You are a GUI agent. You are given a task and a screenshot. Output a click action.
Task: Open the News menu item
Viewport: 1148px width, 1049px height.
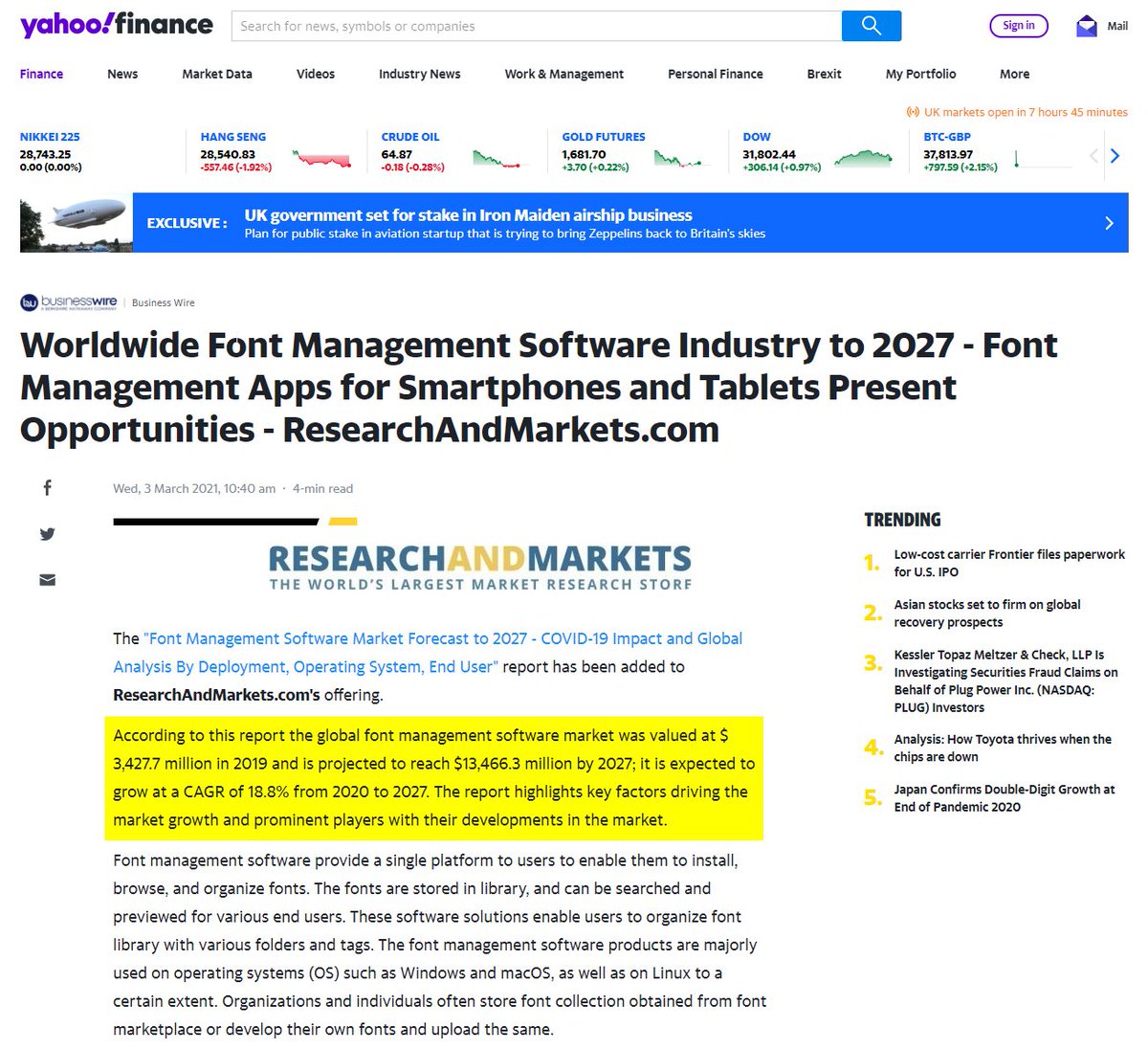tap(122, 74)
